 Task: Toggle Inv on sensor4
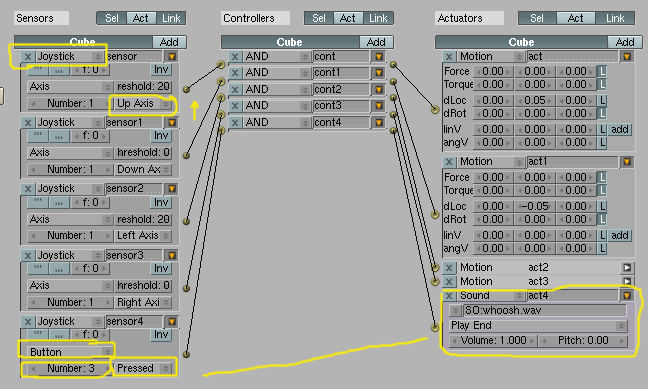click(161, 334)
